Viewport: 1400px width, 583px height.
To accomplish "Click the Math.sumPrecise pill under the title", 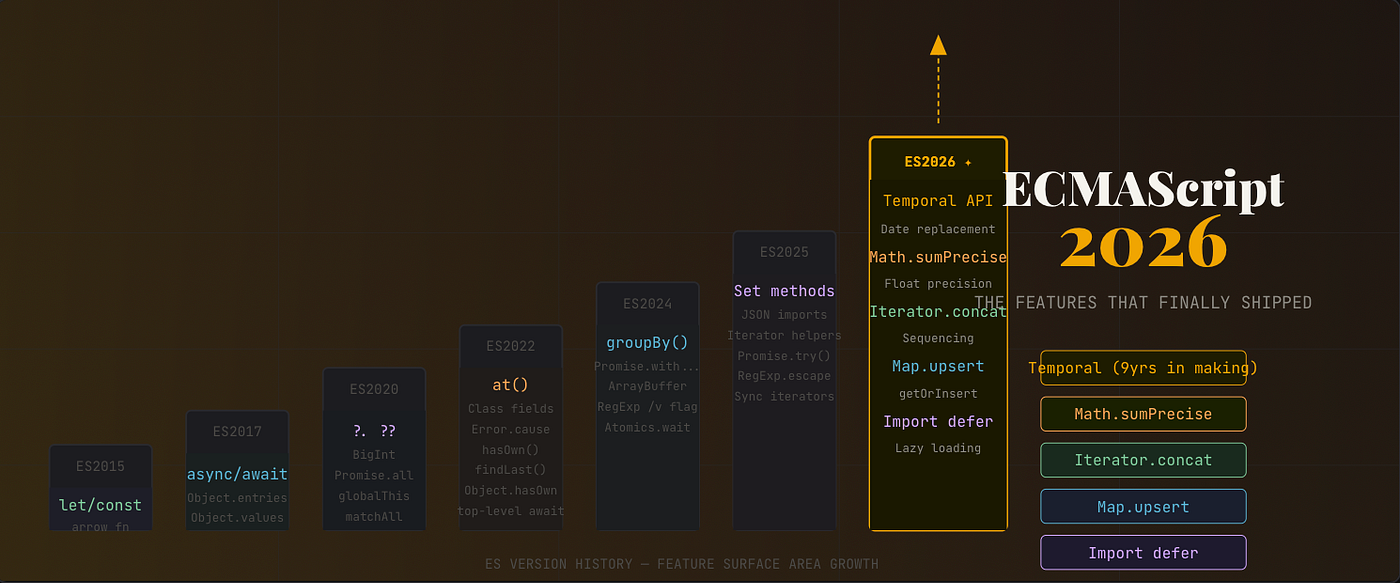I will [x=1143, y=414].
